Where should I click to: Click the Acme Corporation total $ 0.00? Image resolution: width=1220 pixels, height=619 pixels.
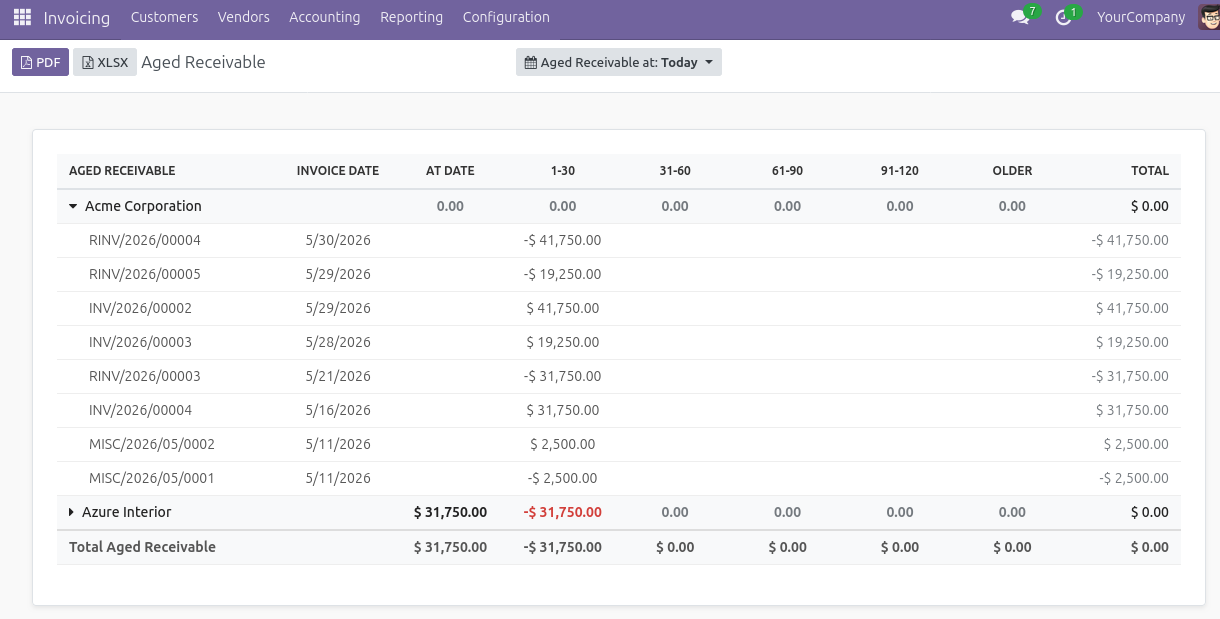pyautogui.click(x=1150, y=206)
